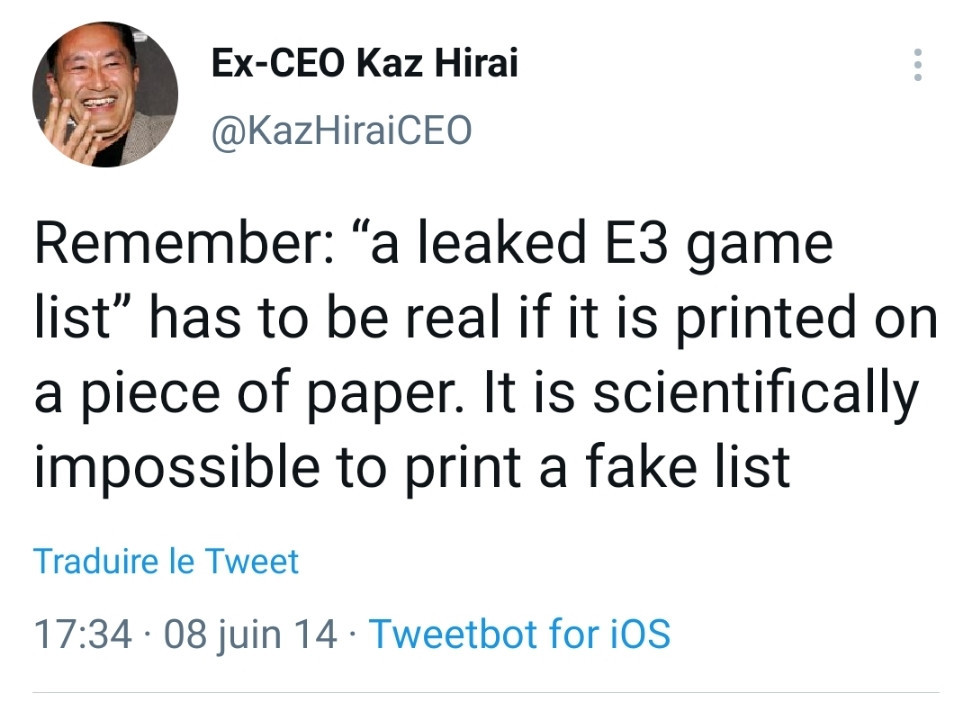Tap the "Traduire le Tweet" link
The image size is (971, 701).
pos(166,561)
